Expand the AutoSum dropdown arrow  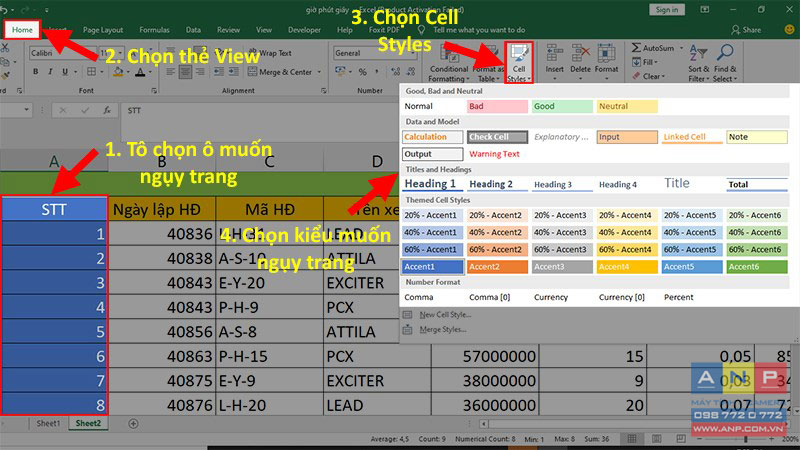click(682, 48)
